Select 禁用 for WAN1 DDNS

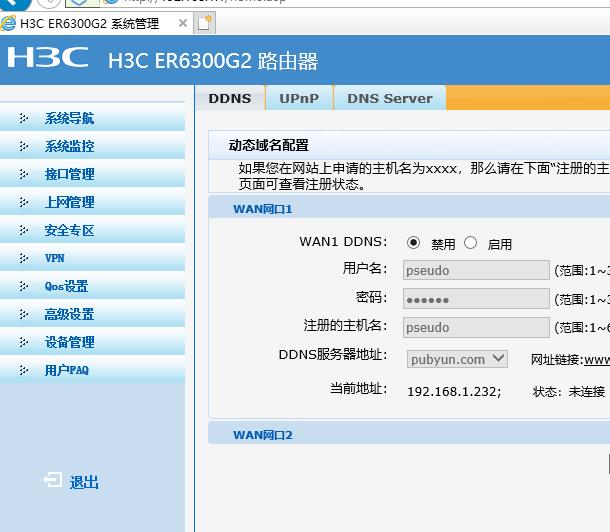pos(413,243)
